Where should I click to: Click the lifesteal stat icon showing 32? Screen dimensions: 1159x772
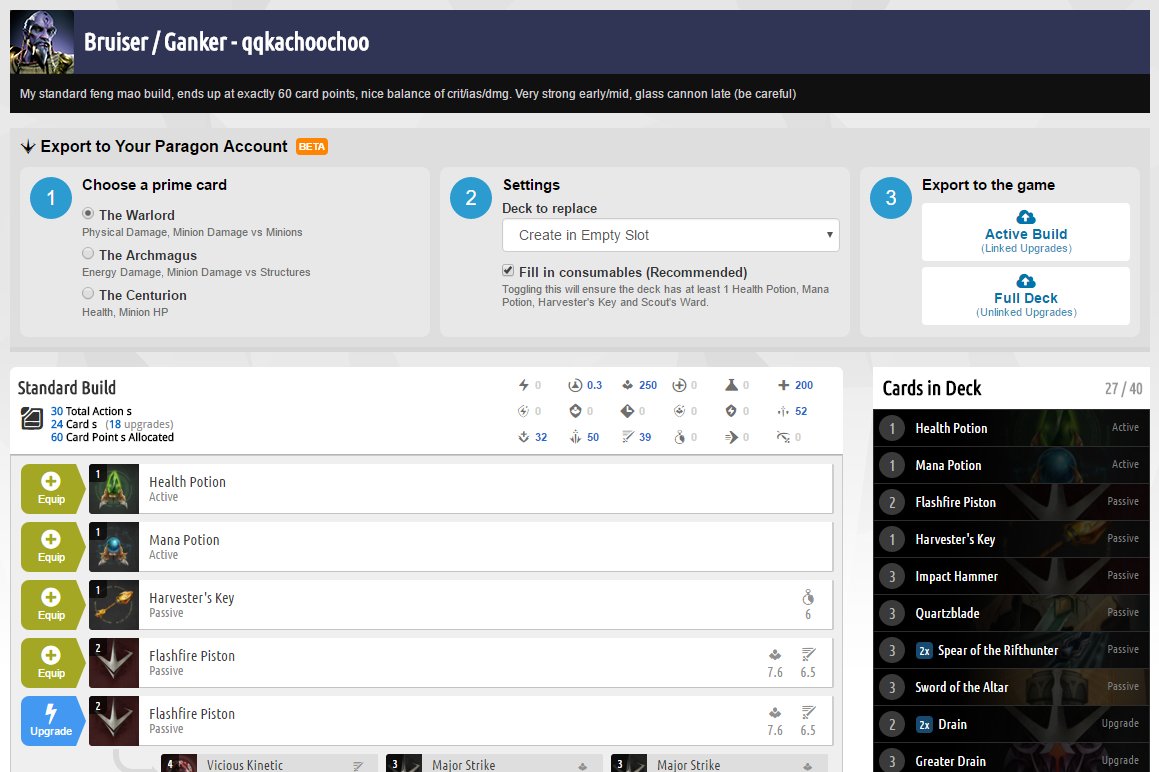click(523, 437)
